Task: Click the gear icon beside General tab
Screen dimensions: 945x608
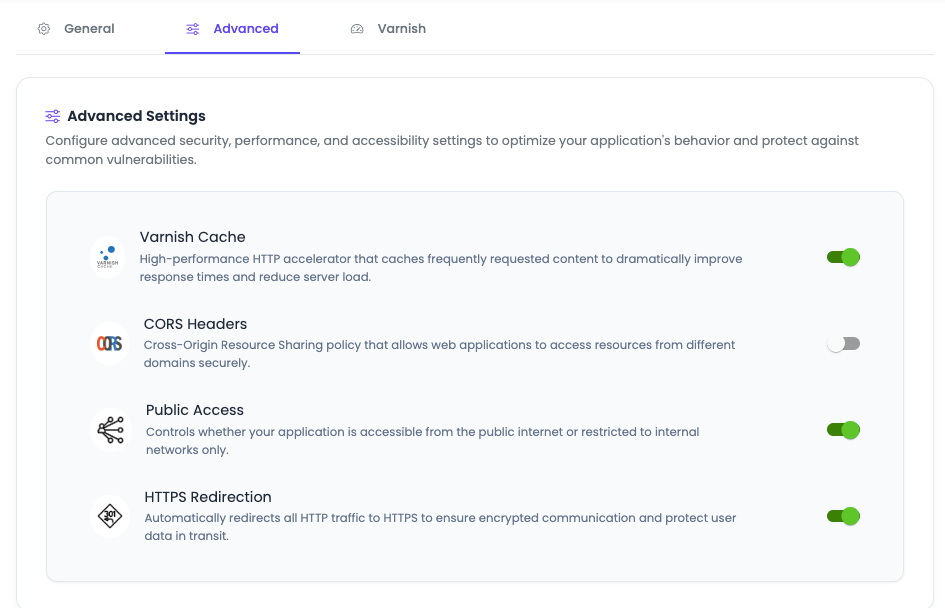Action: pos(44,29)
